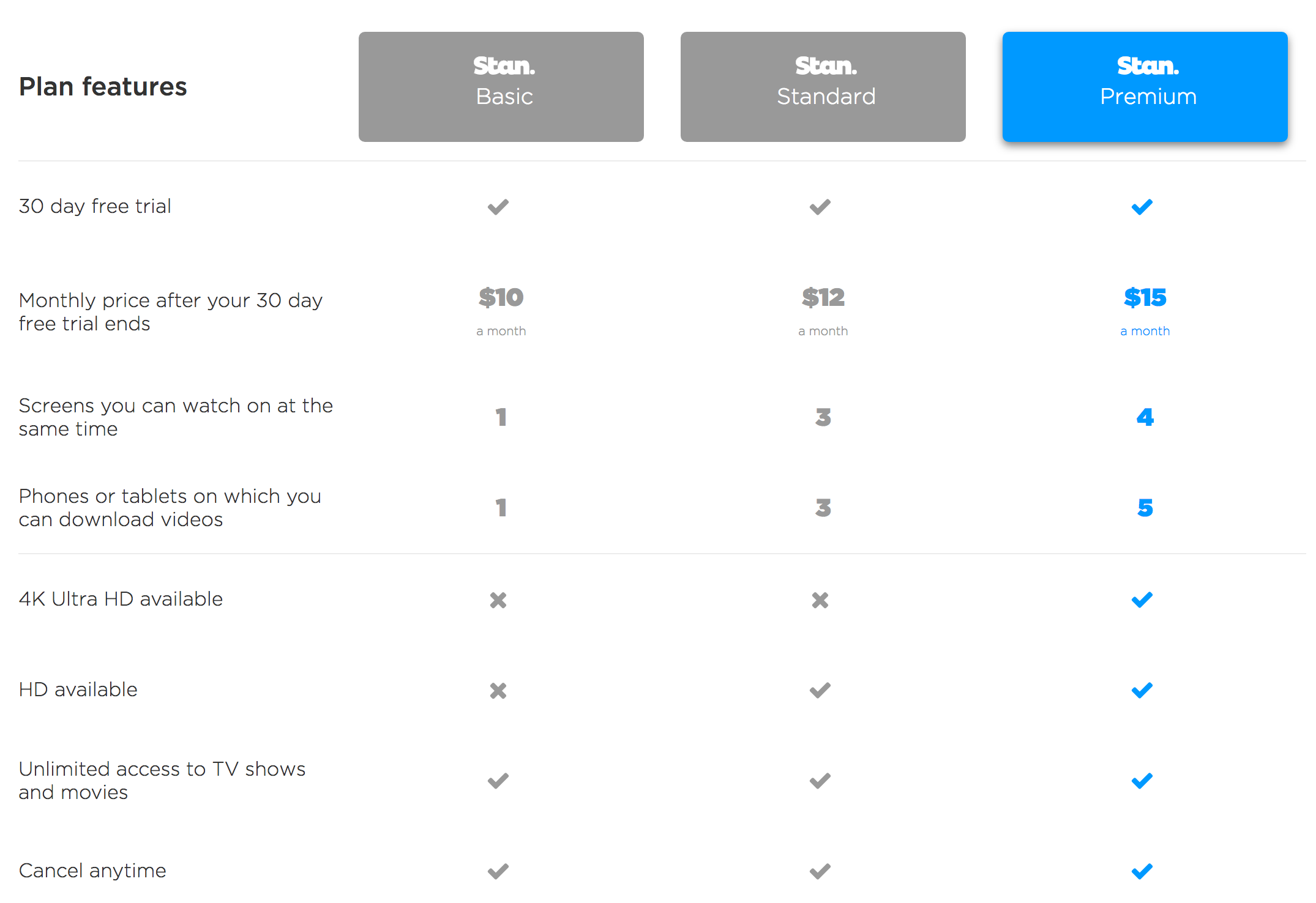Screen dimensions: 1316x903
Task: Click Premium's 5 download devices number
Action: tap(1145, 508)
